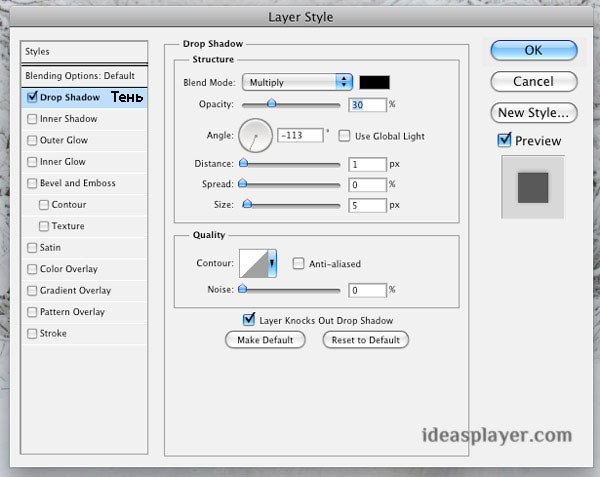Enable the Stroke checkbox
Screen dimensions: 600x477
pos(32,333)
